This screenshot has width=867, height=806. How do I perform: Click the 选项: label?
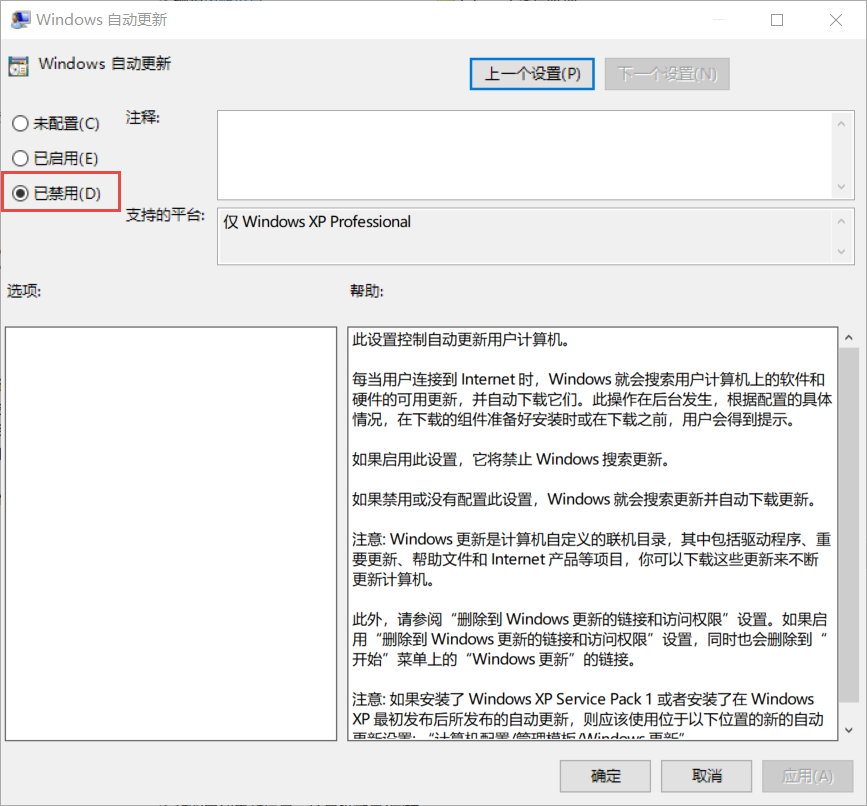24,291
